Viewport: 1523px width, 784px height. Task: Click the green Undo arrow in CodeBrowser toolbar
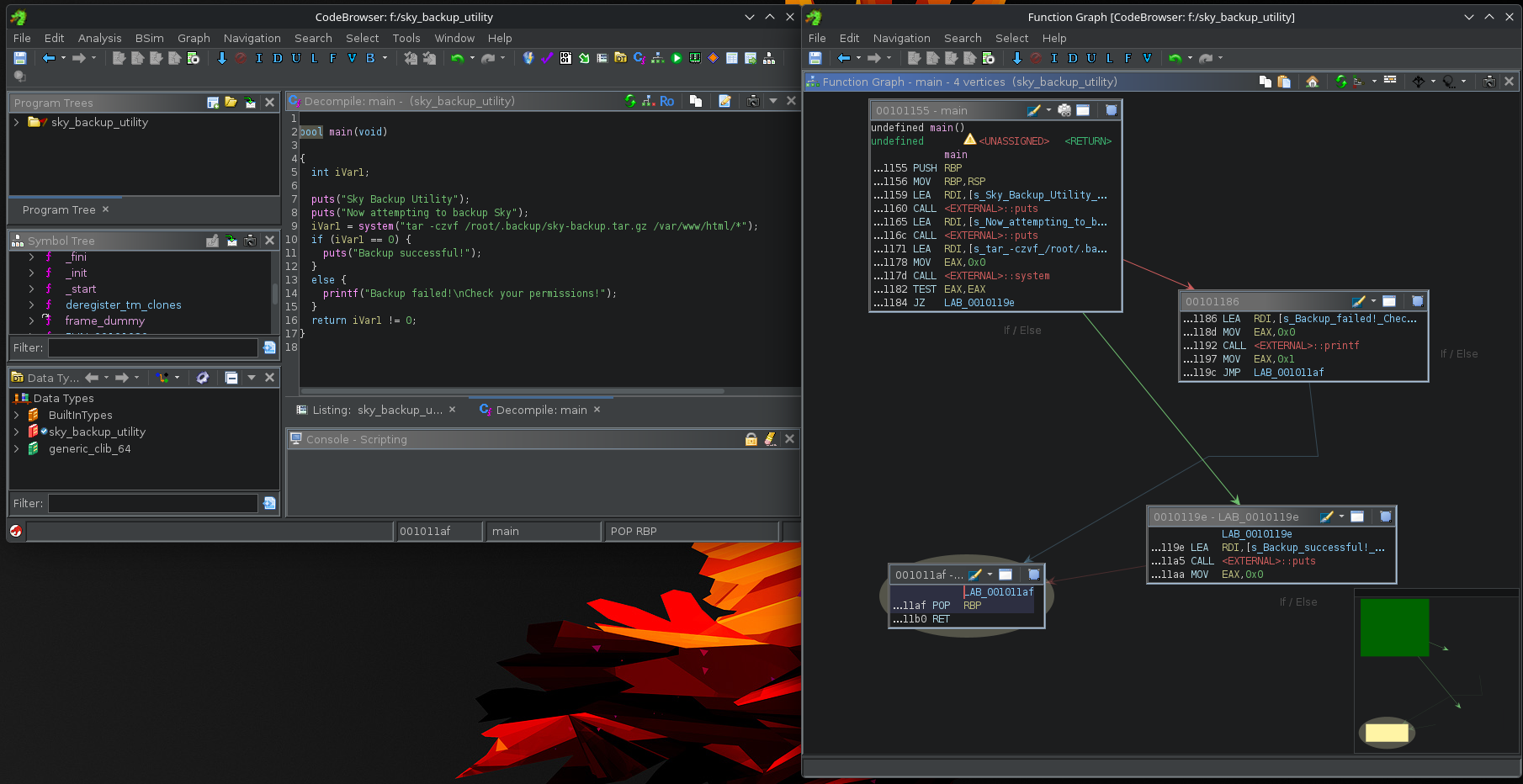click(457, 58)
